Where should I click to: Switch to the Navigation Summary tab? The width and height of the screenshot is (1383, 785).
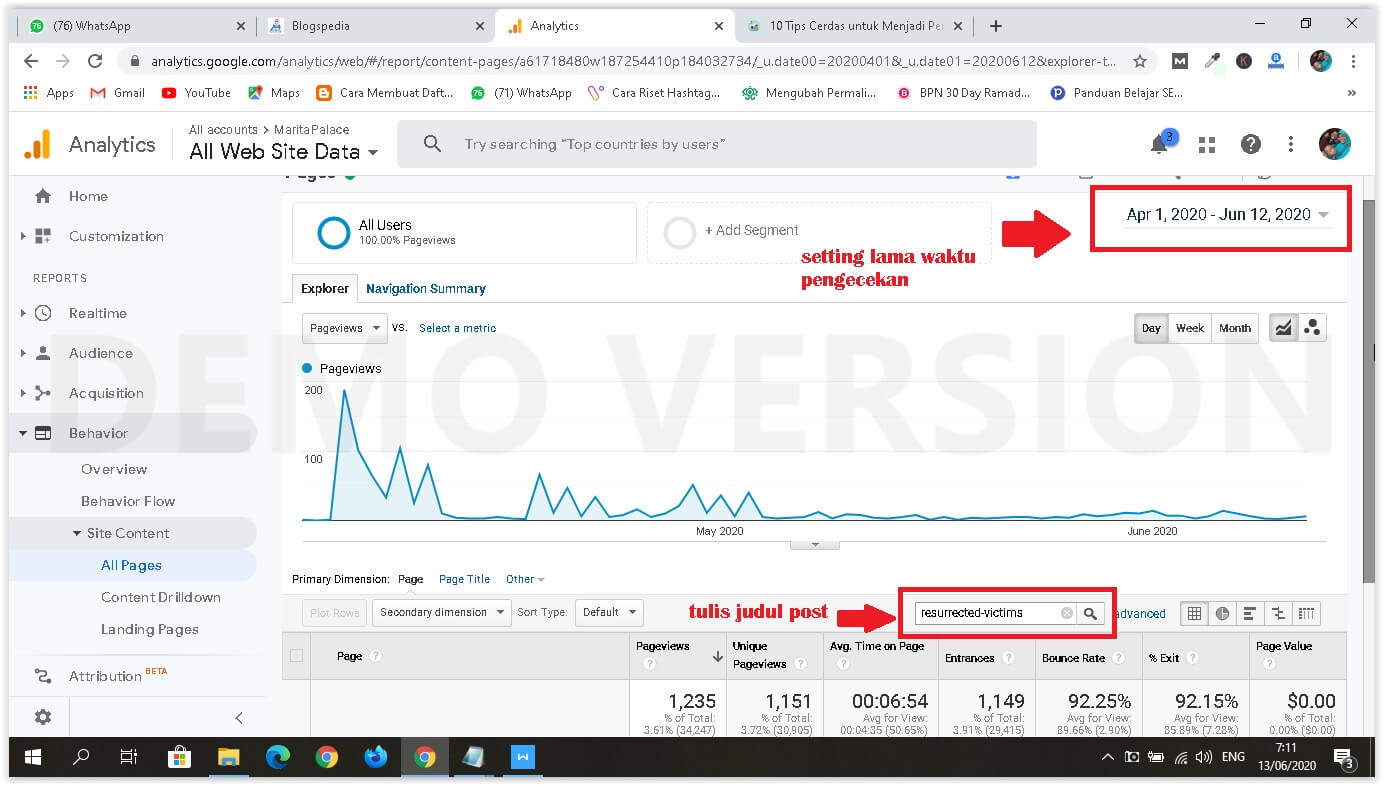426,288
